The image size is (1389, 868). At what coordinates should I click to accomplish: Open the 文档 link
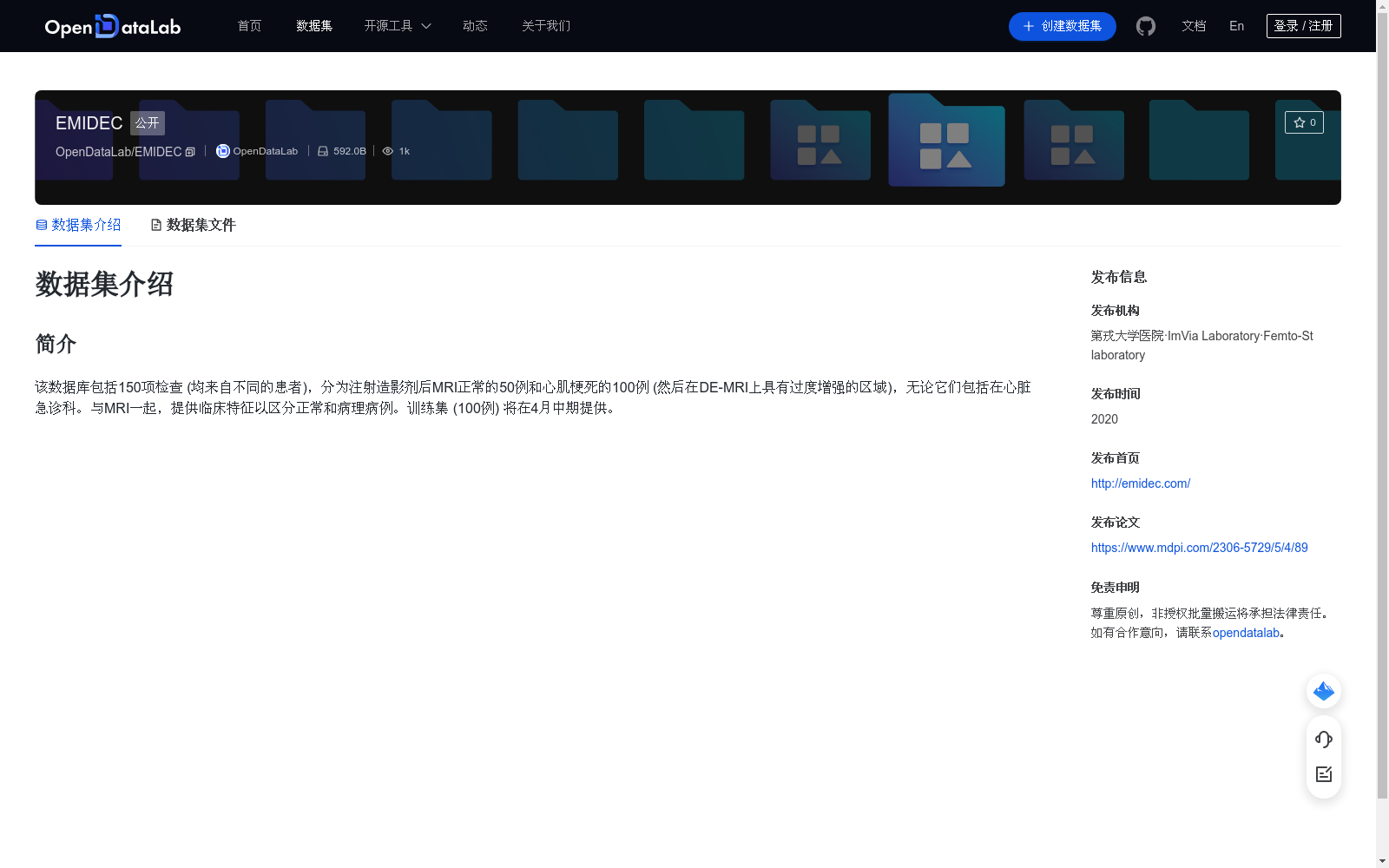point(1194,26)
